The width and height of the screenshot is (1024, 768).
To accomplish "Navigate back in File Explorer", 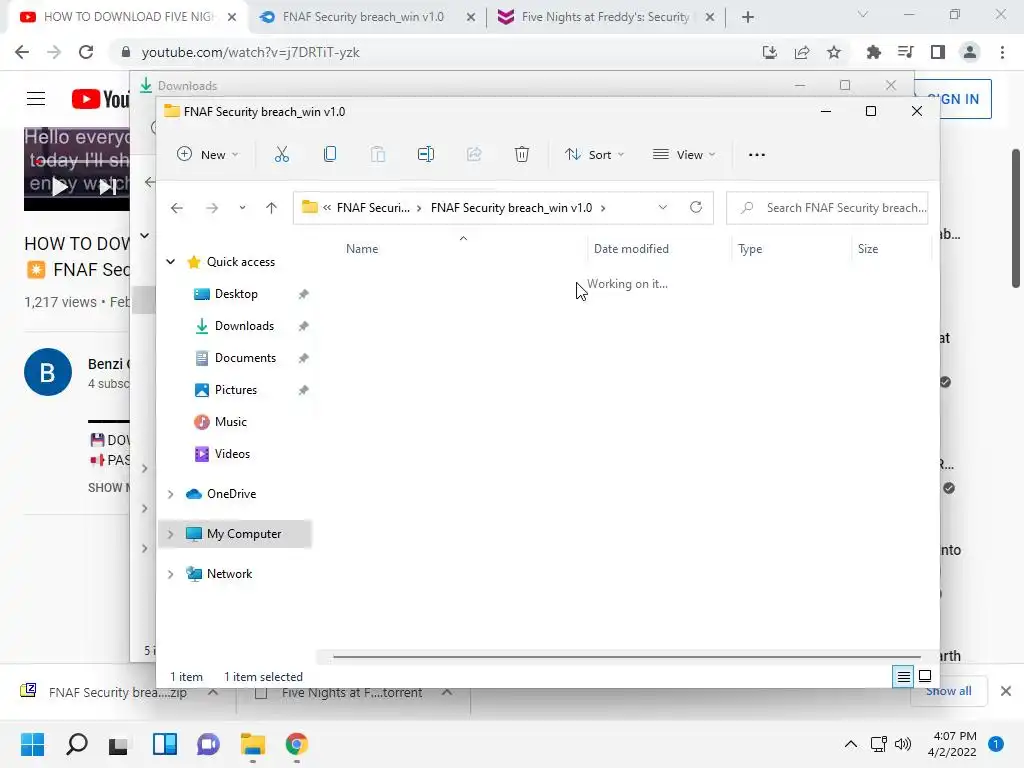I will 176,208.
